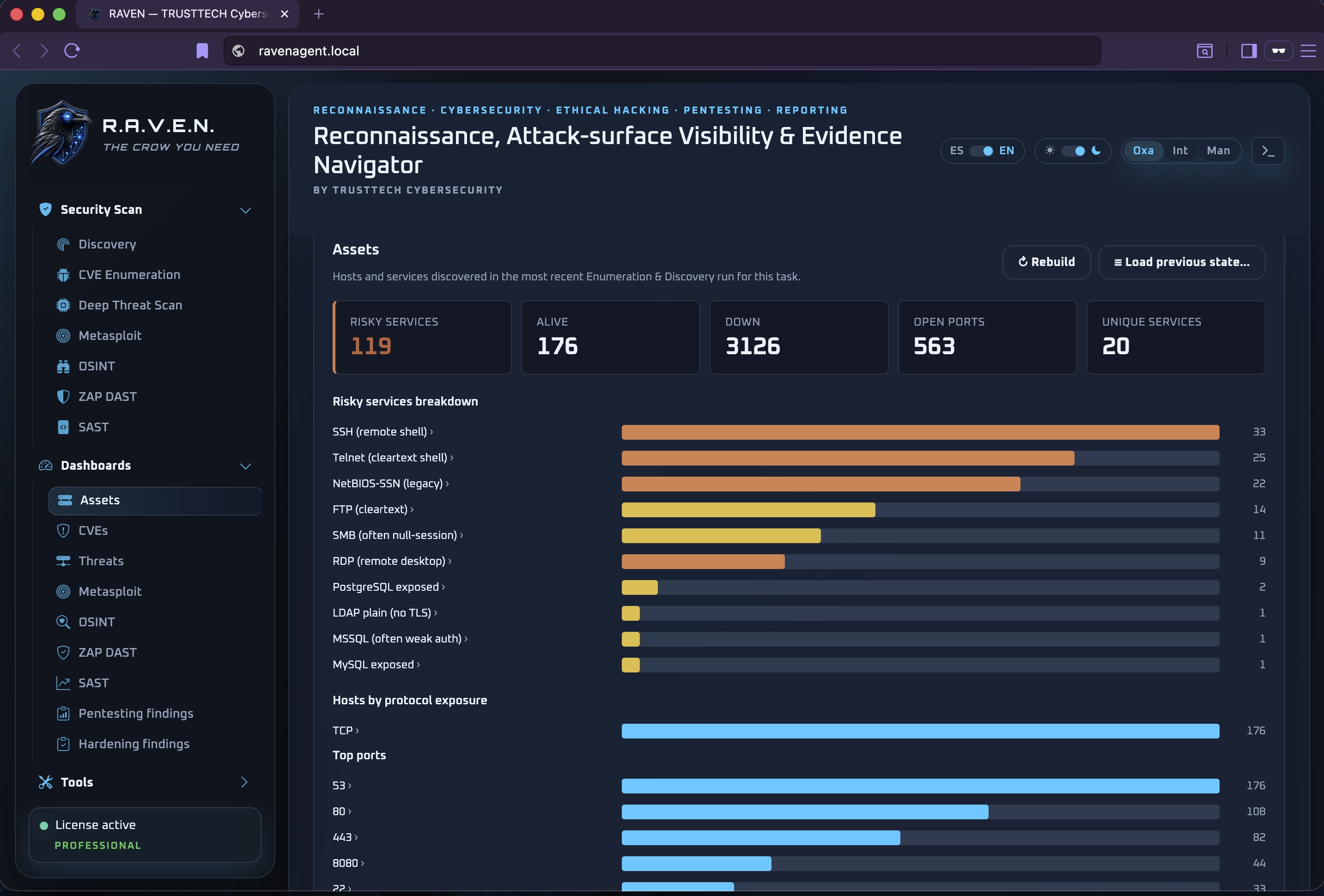Screen dimensions: 1324x896
Task: Open the Threats dashboard
Action: pos(155,561)
